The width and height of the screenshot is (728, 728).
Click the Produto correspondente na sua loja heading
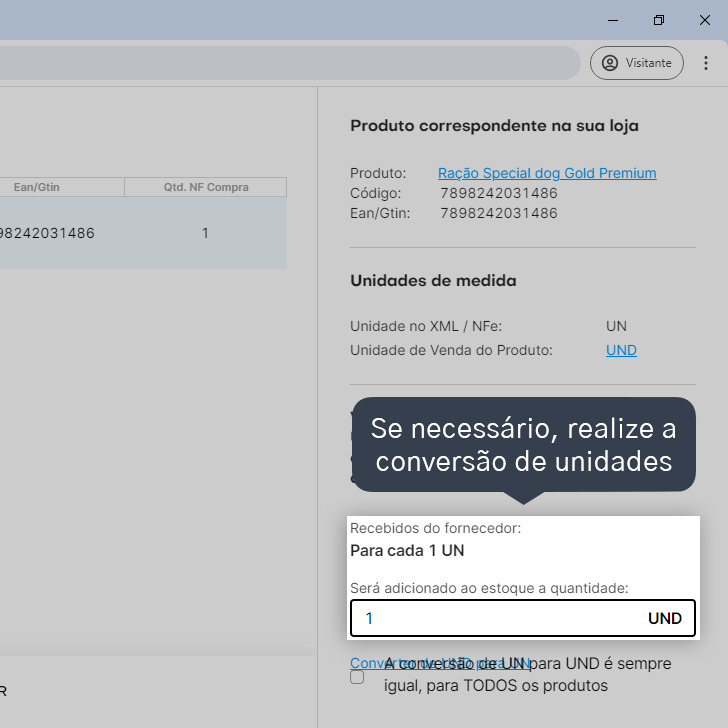pos(494,126)
